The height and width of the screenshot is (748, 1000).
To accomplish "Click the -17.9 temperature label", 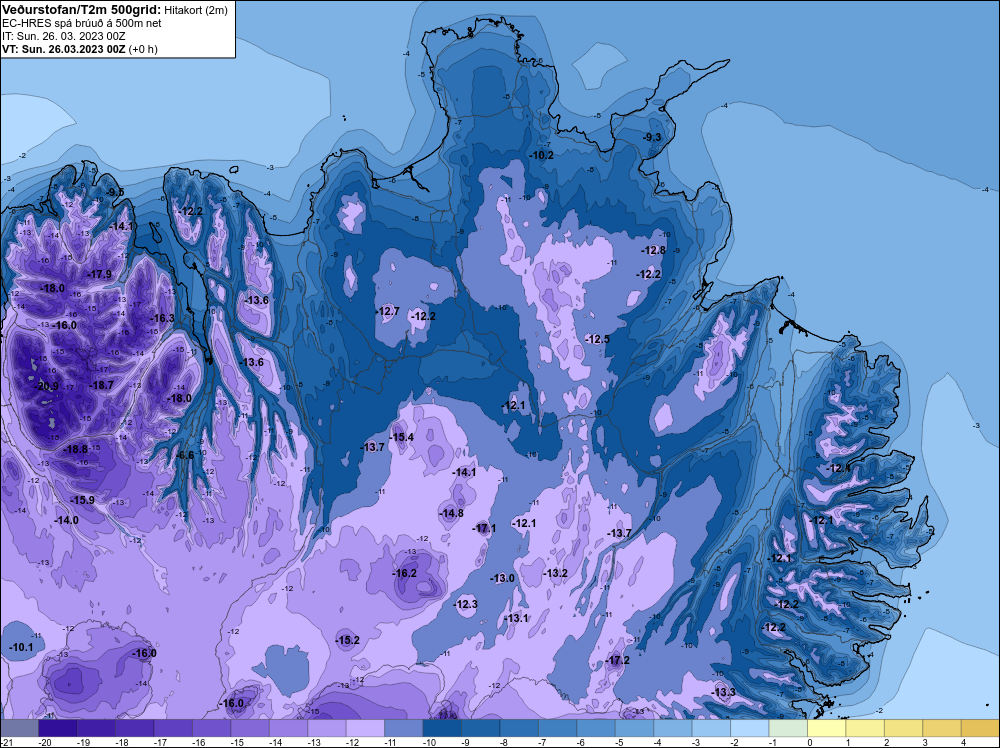I will [100, 274].
